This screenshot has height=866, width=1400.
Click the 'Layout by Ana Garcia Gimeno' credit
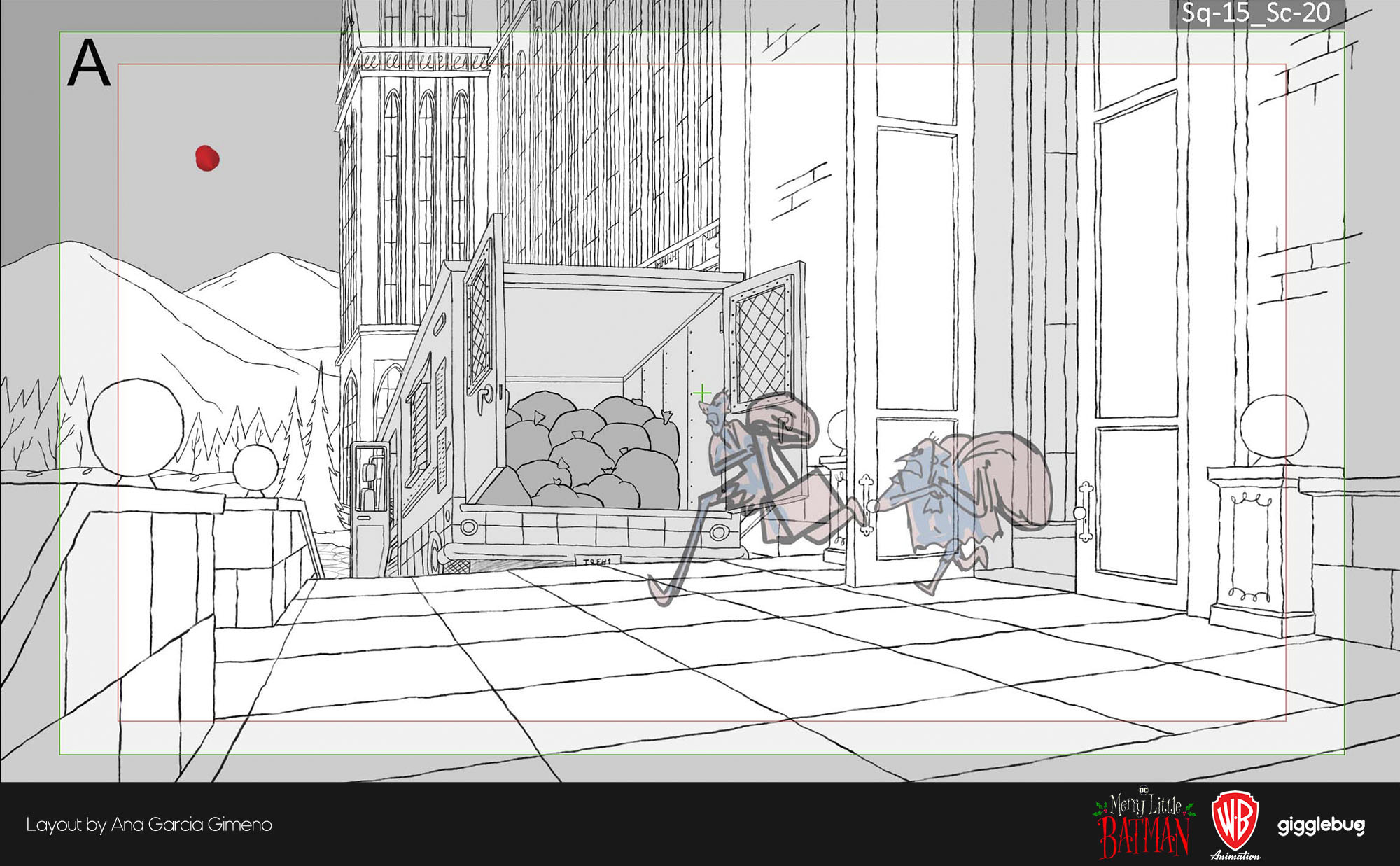coord(149,825)
